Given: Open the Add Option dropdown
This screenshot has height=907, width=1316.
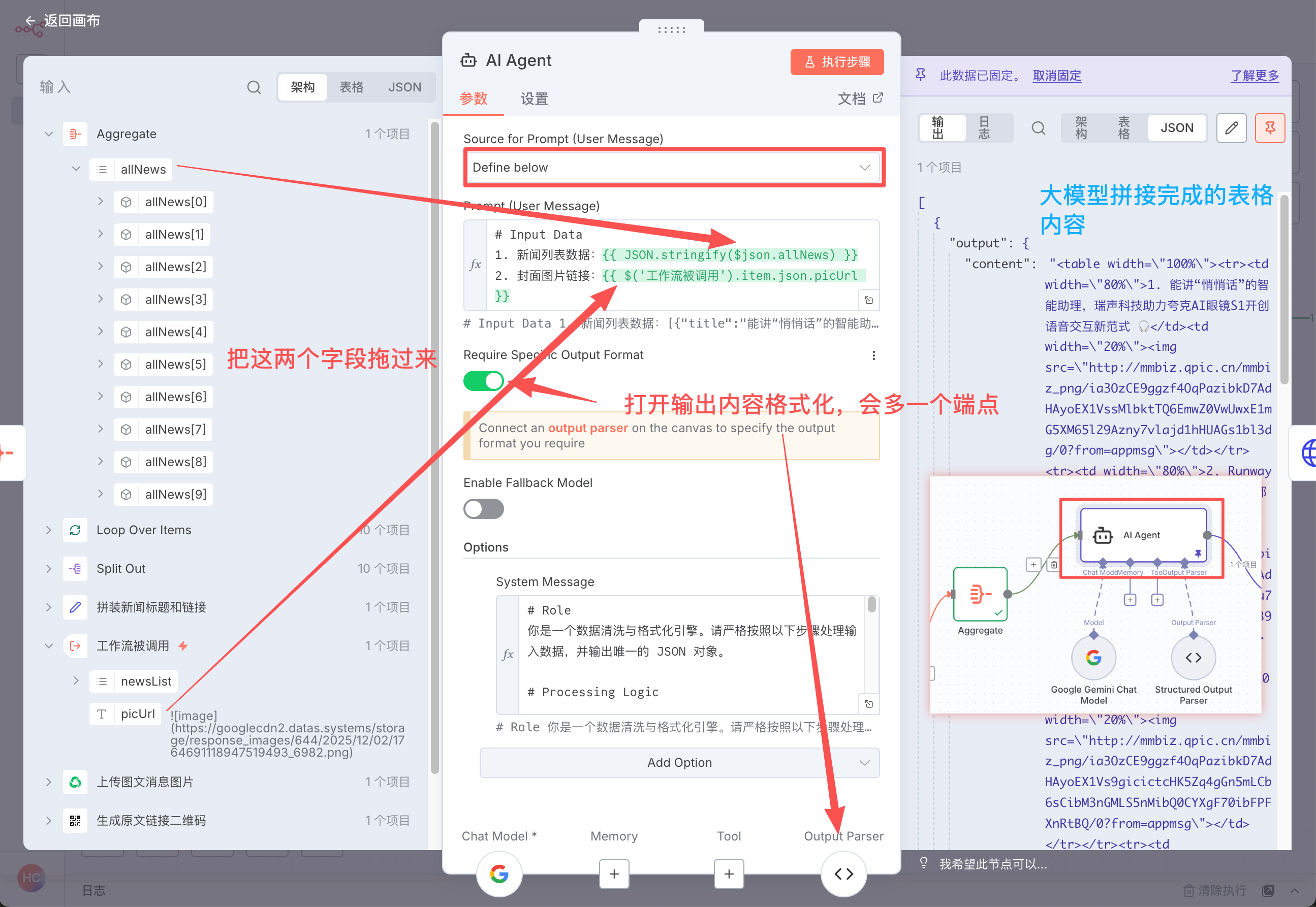Looking at the screenshot, I should (x=679, y=763).
